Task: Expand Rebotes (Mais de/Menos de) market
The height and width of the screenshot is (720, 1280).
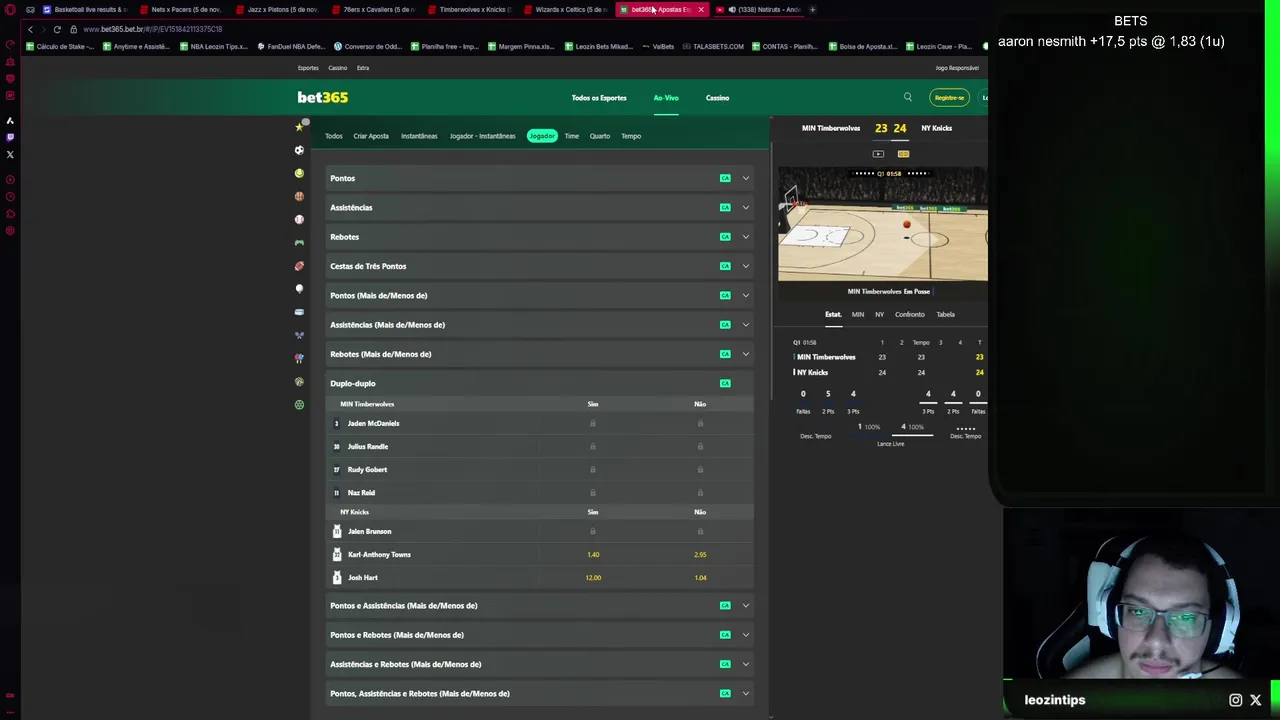Action: tap(540, 354)
